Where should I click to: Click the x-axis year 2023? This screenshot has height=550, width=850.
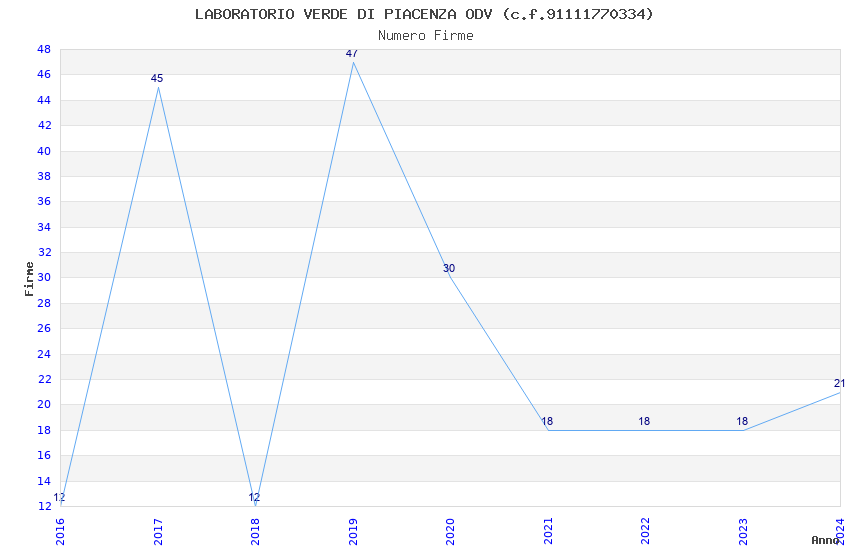click(743, 532)
